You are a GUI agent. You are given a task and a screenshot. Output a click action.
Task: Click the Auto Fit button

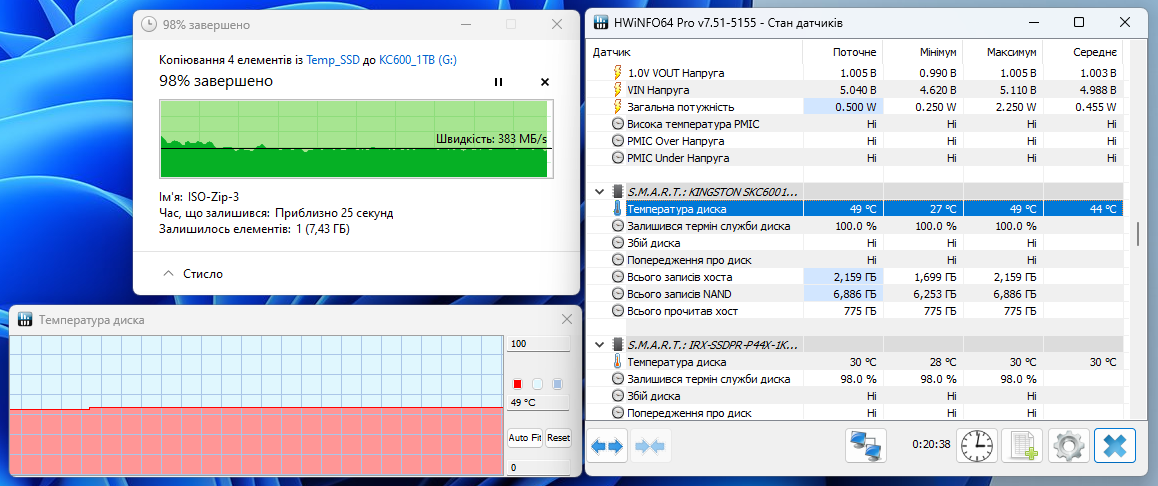point(525,438)
